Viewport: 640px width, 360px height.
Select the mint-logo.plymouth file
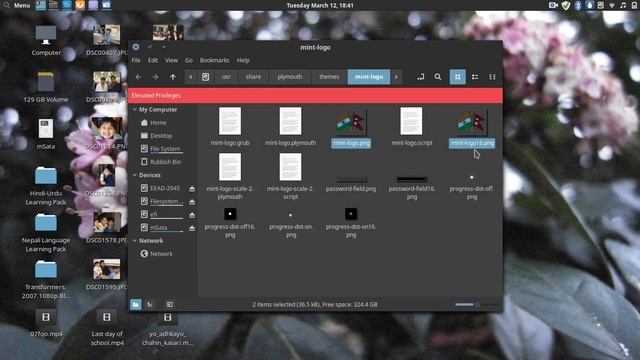click(x=290, y=127)
